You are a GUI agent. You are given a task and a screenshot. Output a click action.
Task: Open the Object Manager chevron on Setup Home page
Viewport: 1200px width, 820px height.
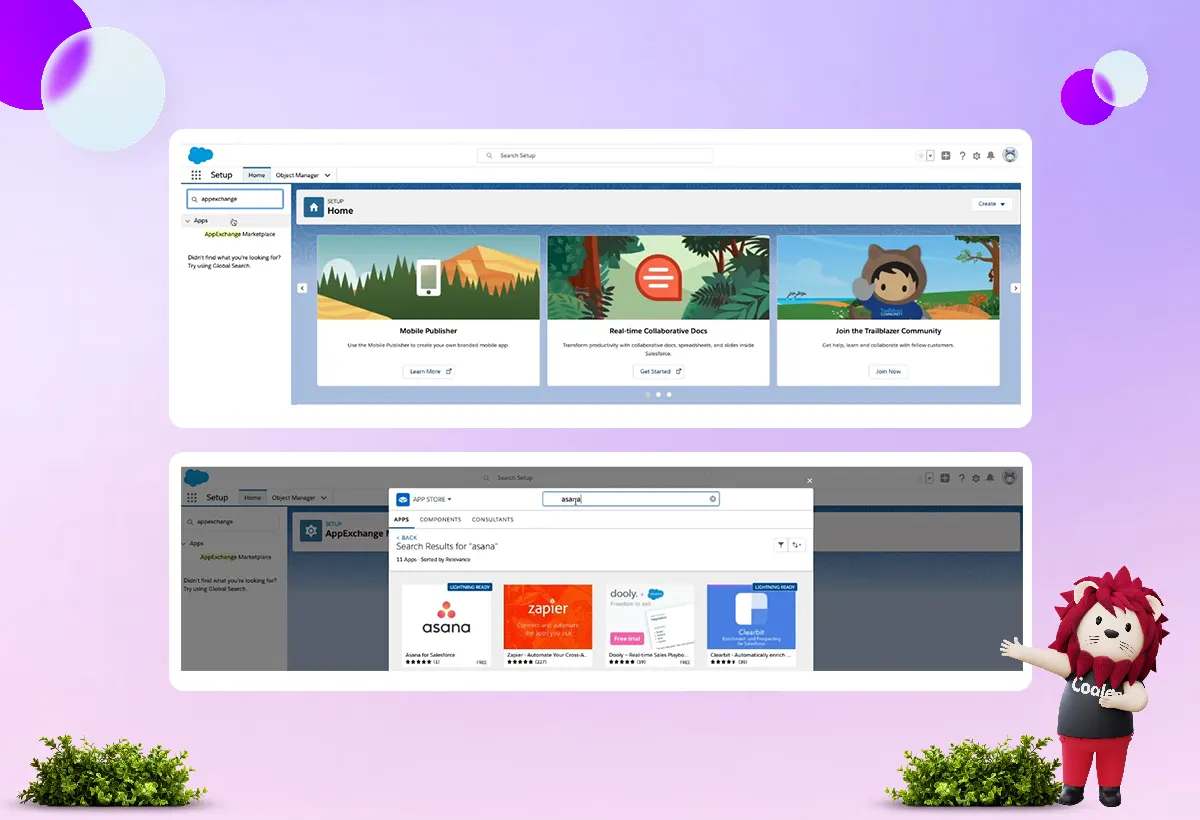327,175
